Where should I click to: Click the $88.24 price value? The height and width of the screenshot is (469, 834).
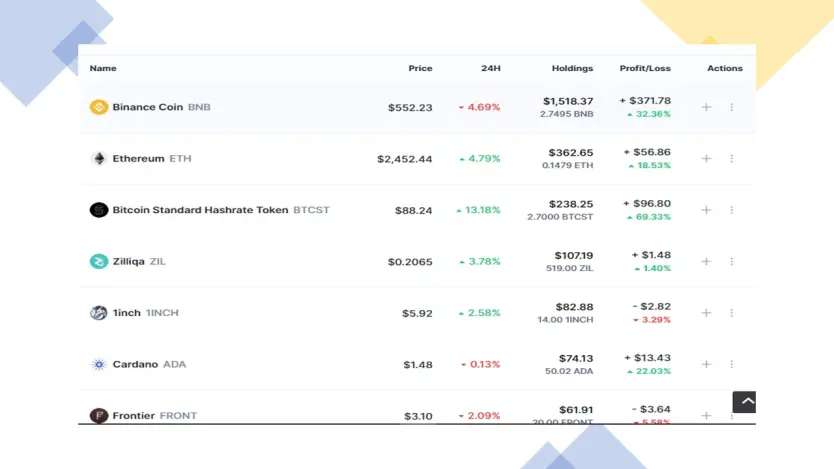point(413,211)
